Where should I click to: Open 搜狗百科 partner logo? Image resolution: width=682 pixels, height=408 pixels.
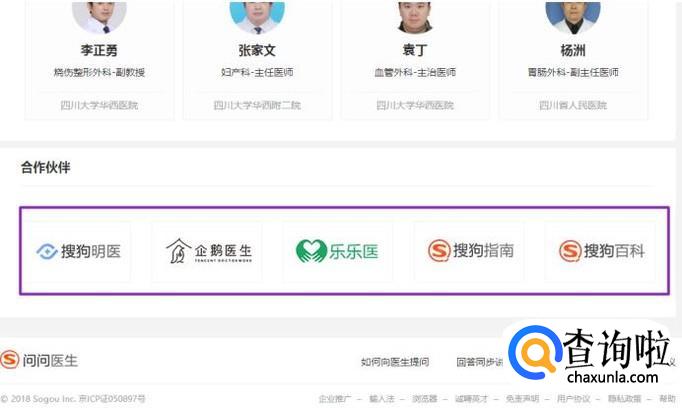coord(600,251)
